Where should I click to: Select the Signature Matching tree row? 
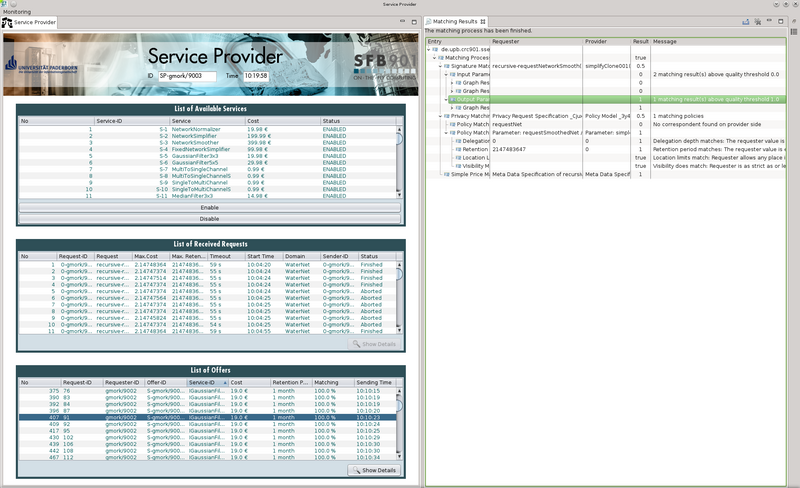[606, 66]
